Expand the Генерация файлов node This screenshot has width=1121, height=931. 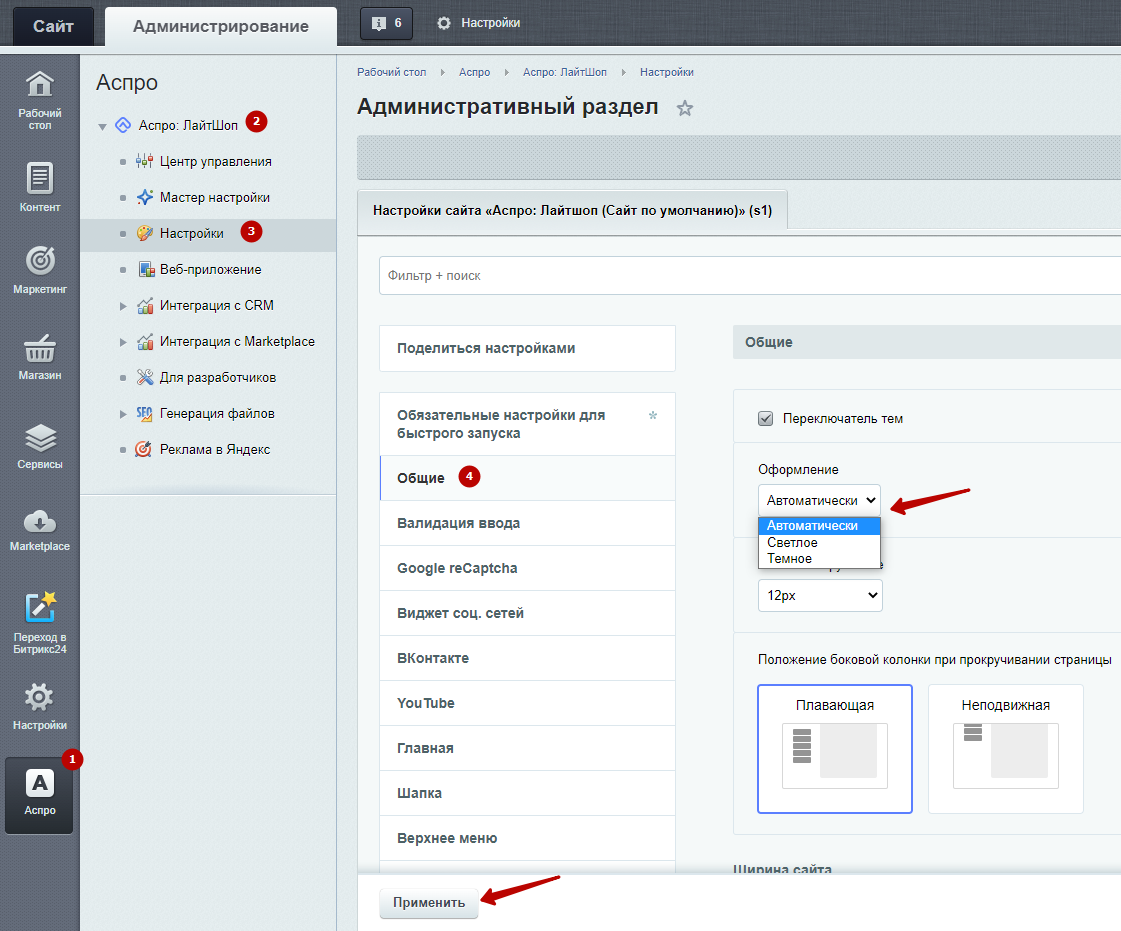(123, 414)
